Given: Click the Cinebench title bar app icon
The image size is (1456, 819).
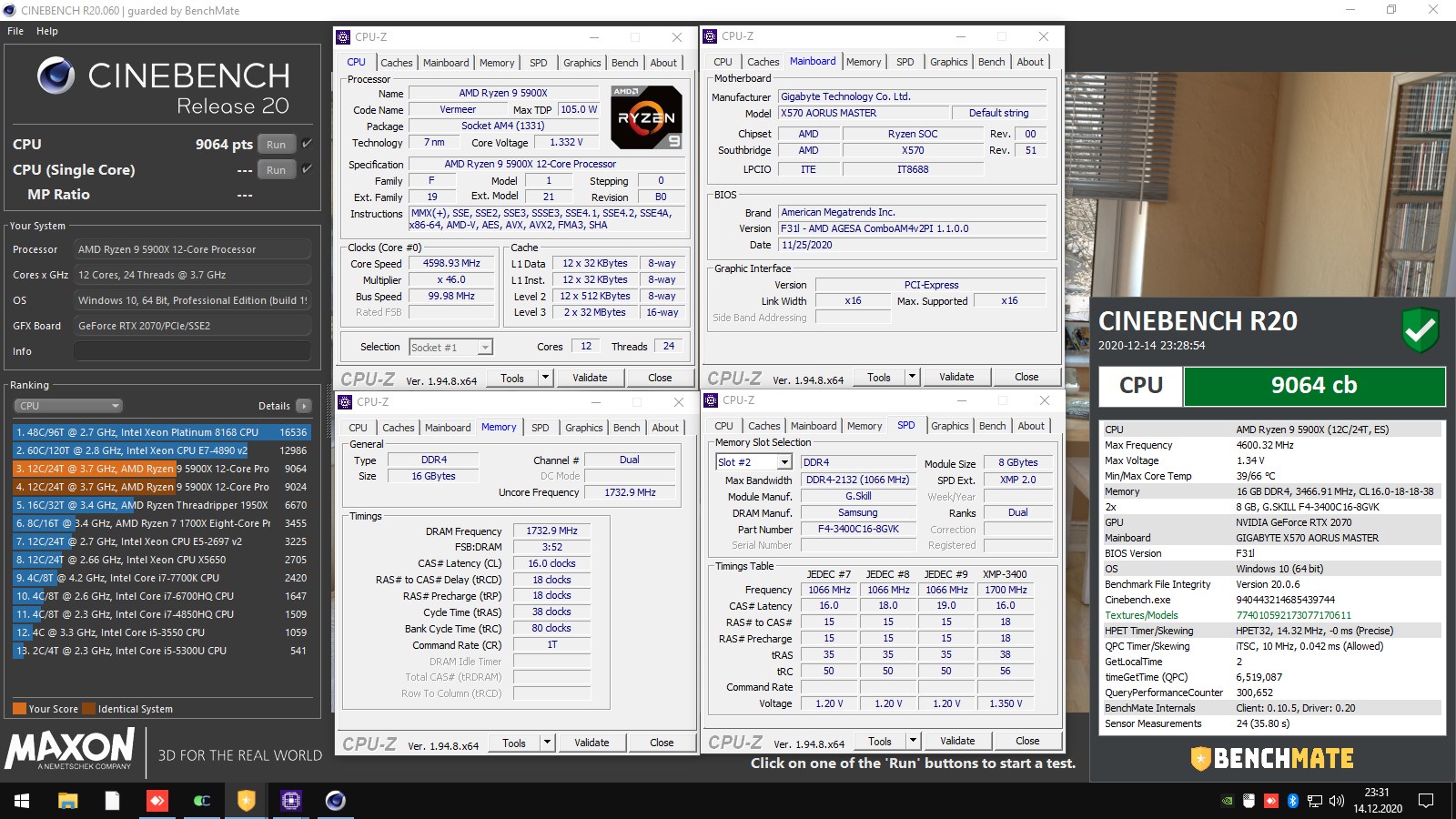Looking at the screenshot, I should tap(9, 10).
